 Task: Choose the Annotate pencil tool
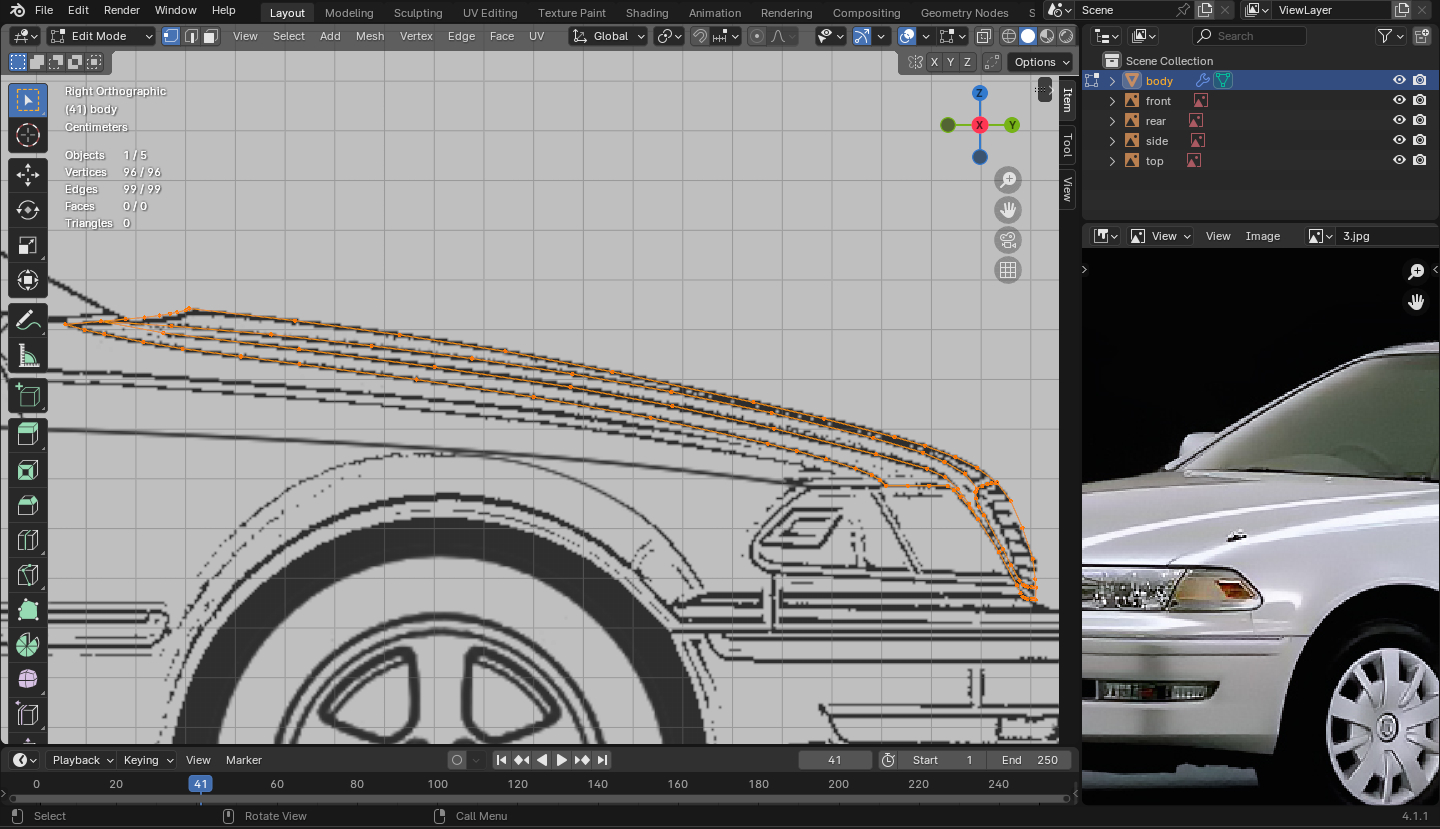[x=28, y=322]
